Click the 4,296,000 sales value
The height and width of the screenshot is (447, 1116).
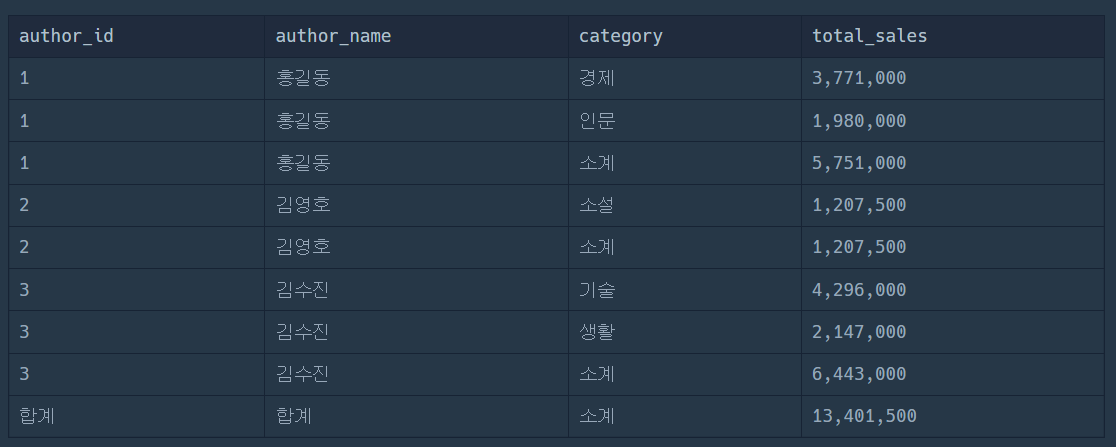click(859, 290)
